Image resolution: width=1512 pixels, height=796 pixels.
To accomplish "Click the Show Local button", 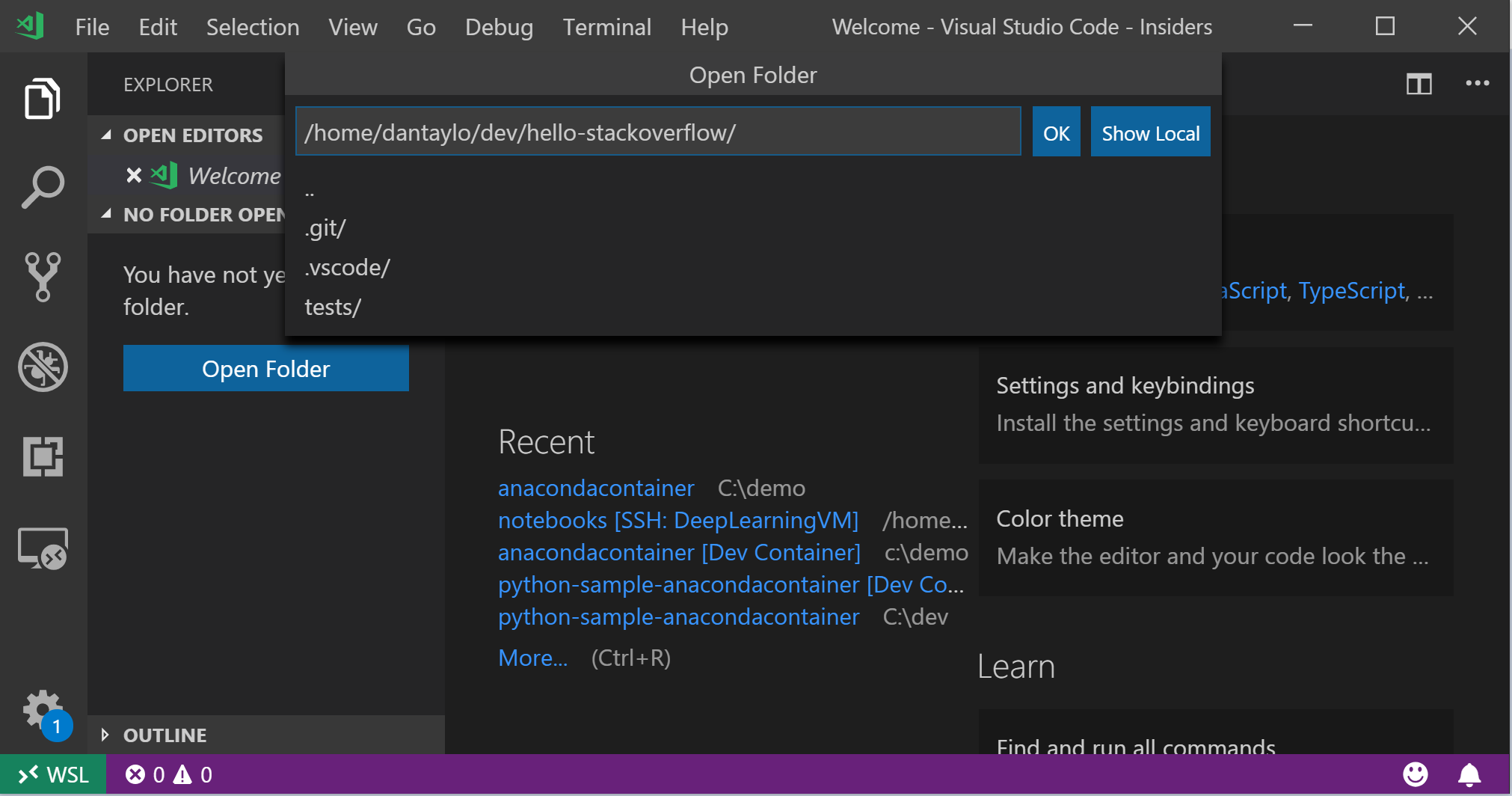I will pyautogui.click(x=1150, y=132).
